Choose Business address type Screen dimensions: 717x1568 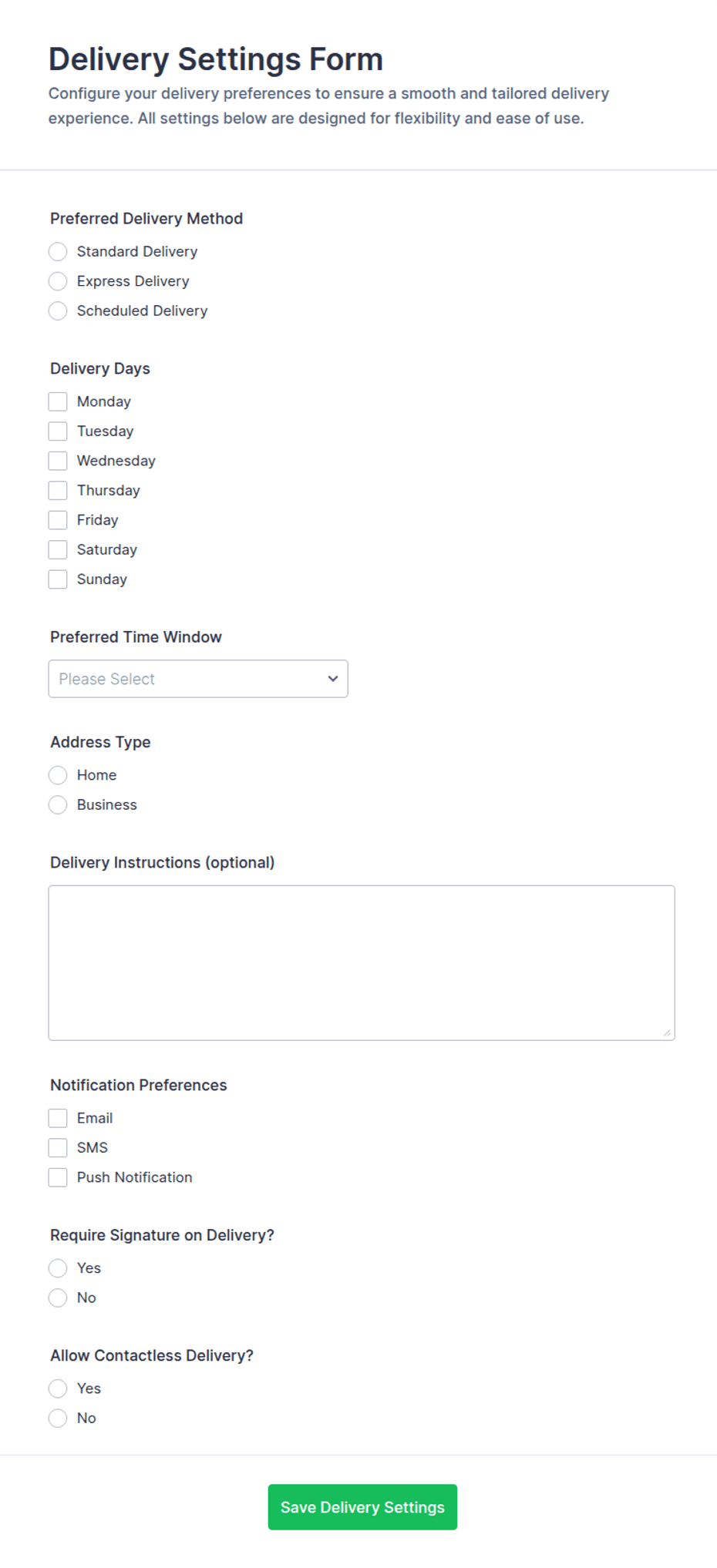[x=58, y=804]
